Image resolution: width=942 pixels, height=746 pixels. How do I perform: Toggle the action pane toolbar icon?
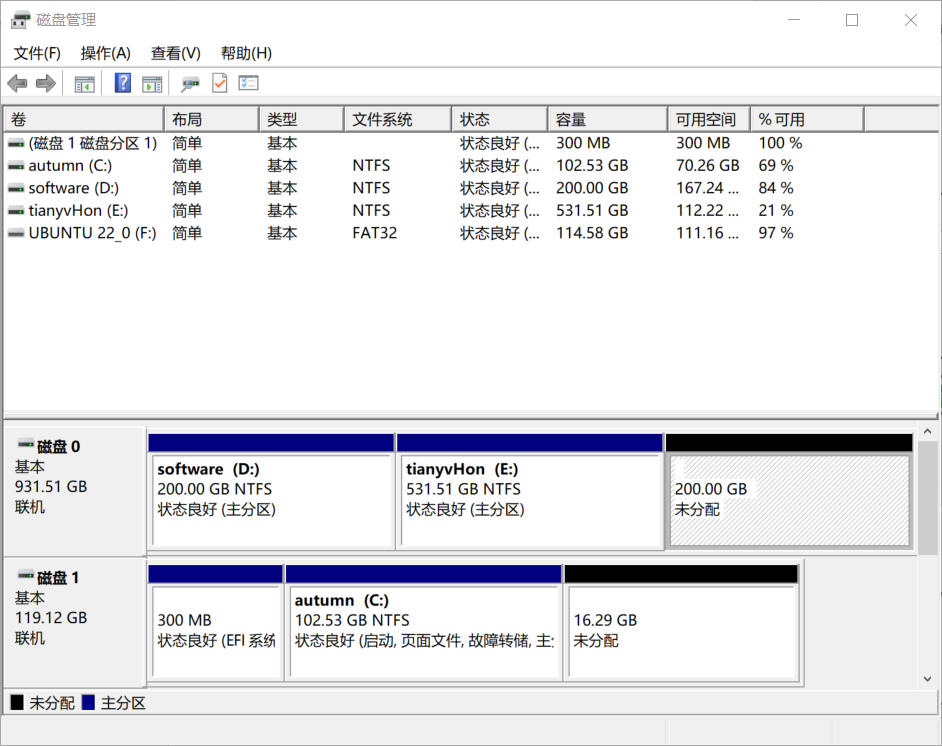click(x=152, y=84)
